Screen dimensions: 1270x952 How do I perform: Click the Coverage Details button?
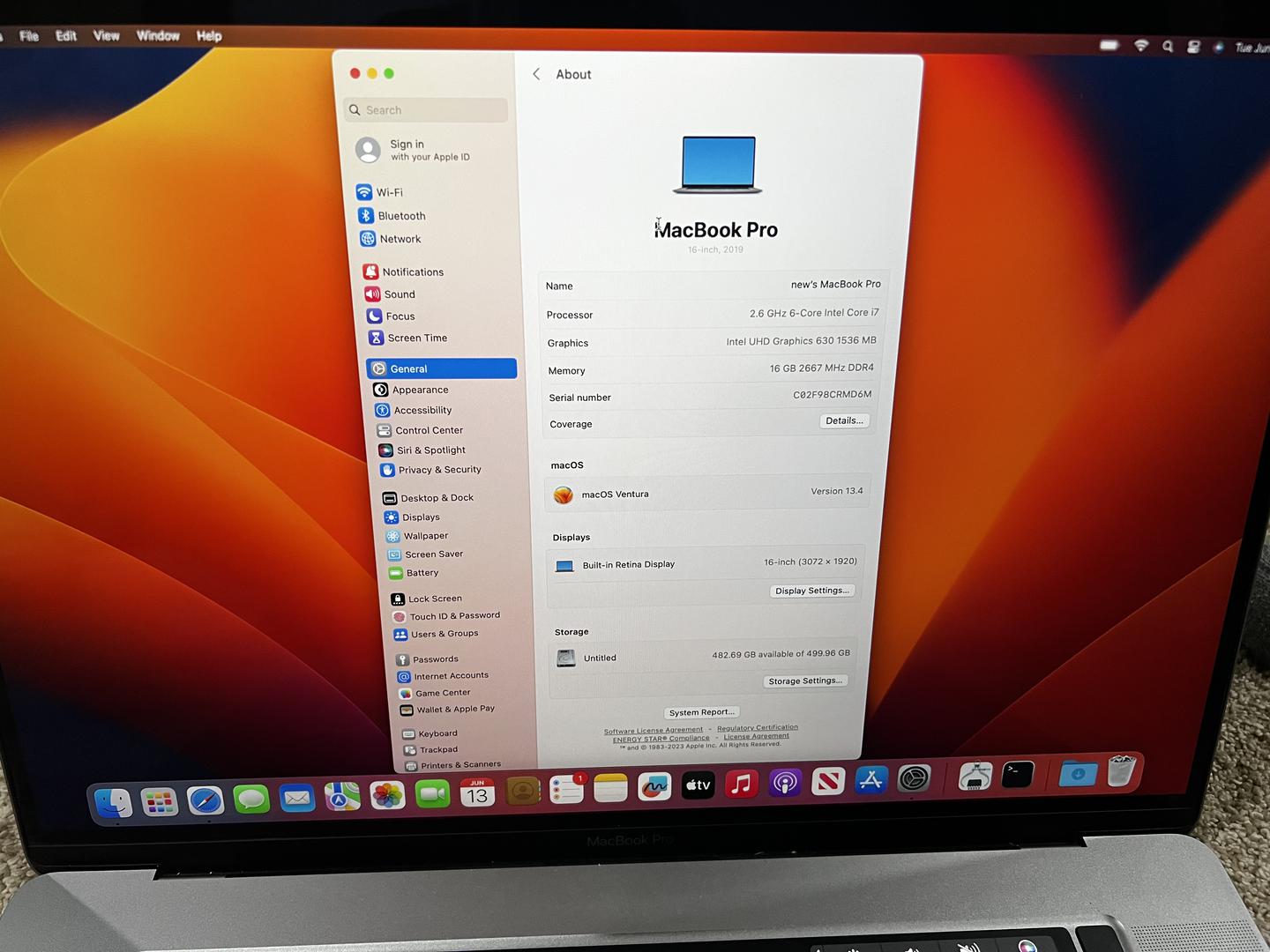point(845,421)
